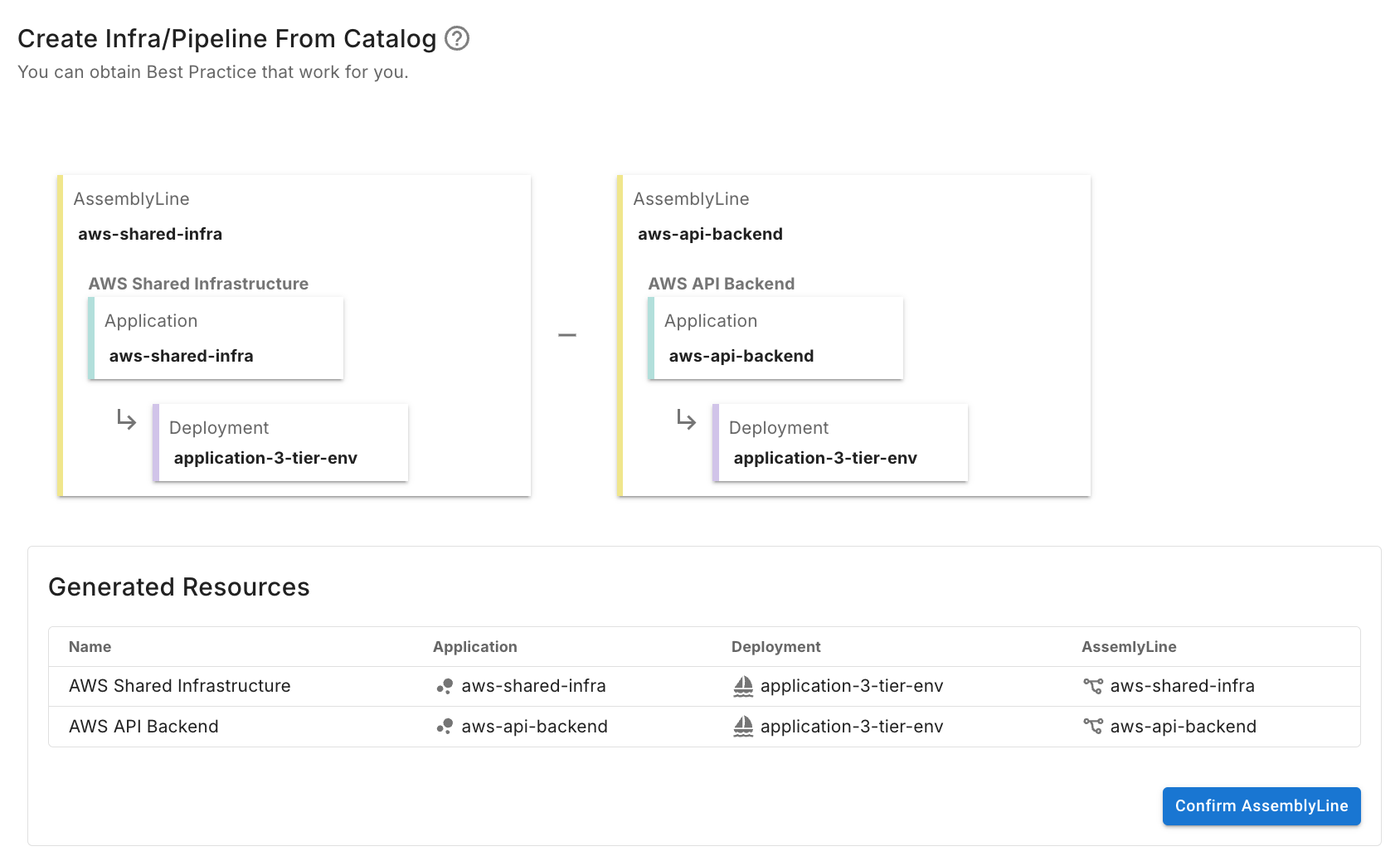Click assembly line icon beside aws-shared-infra
1400x861 pixels.
pos(1093,686)
